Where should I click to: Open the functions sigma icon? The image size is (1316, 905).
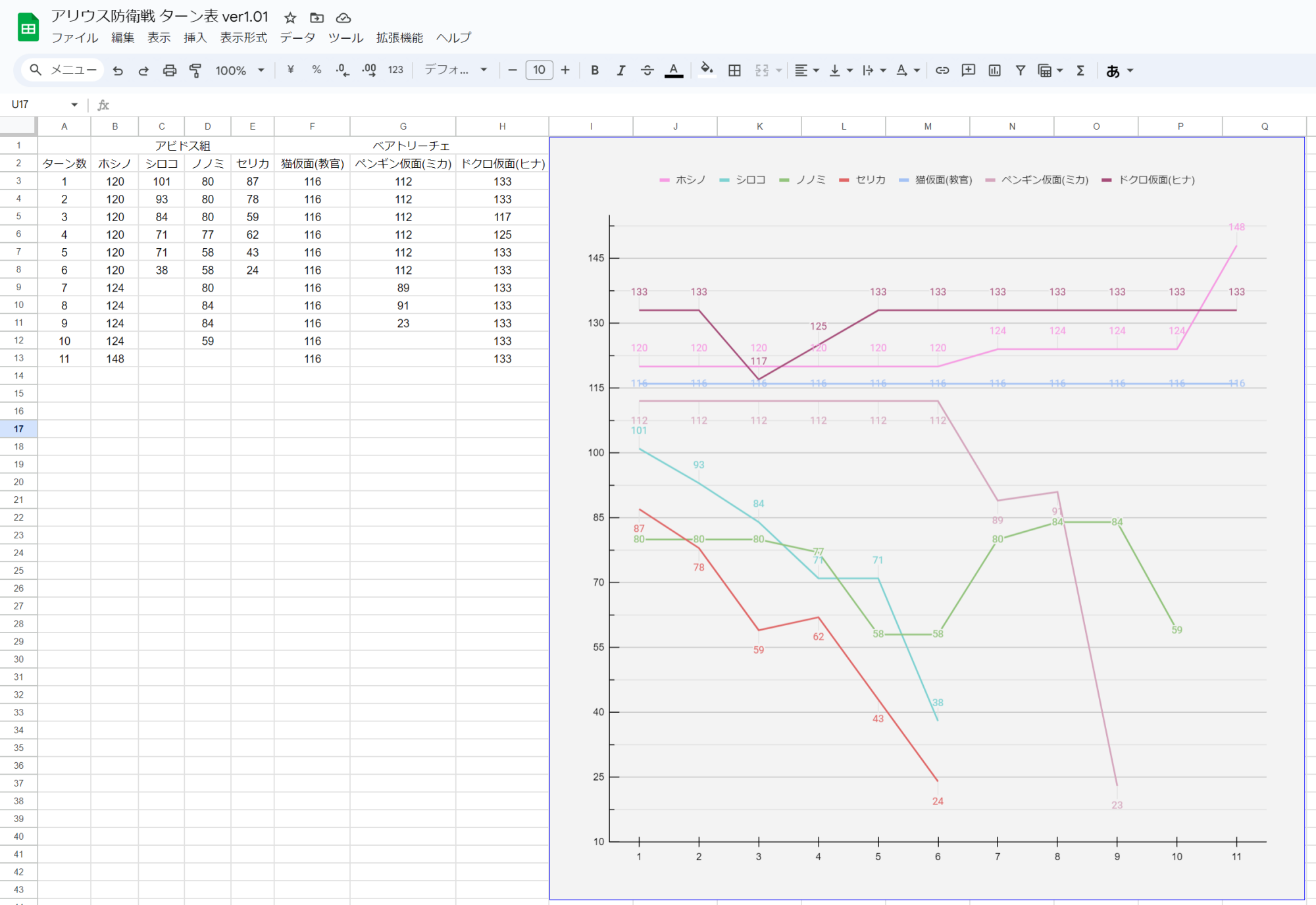[x=1080, y=70]
